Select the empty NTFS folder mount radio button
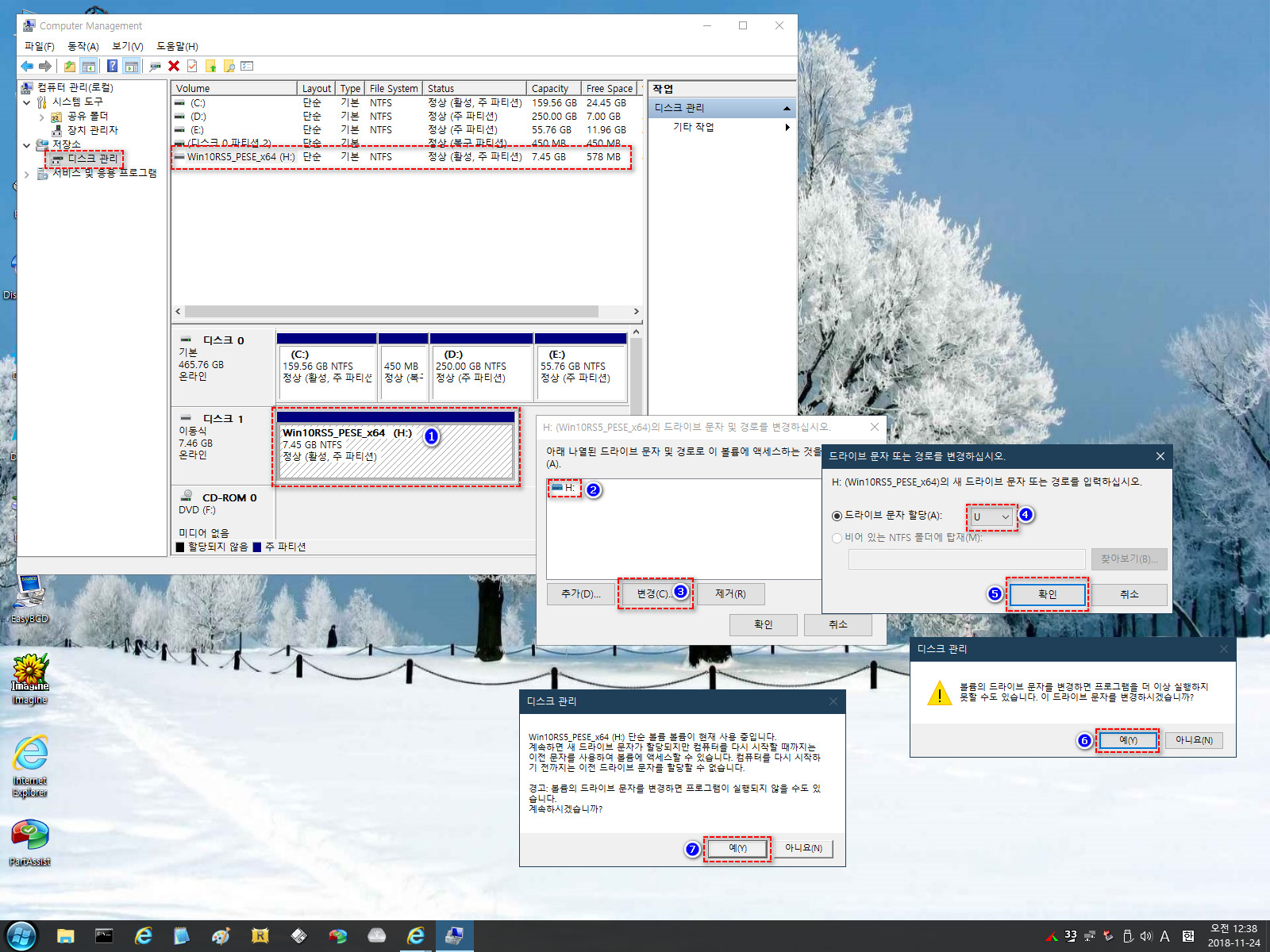1270x952 pixels. click(x=837, y=538)
